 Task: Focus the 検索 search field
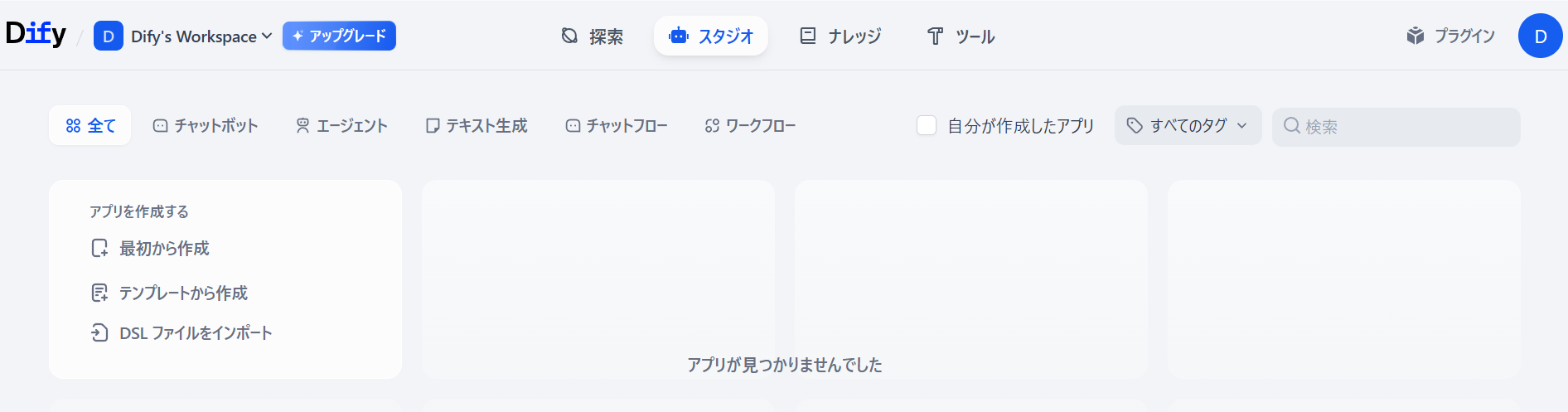pos(1396,127)
